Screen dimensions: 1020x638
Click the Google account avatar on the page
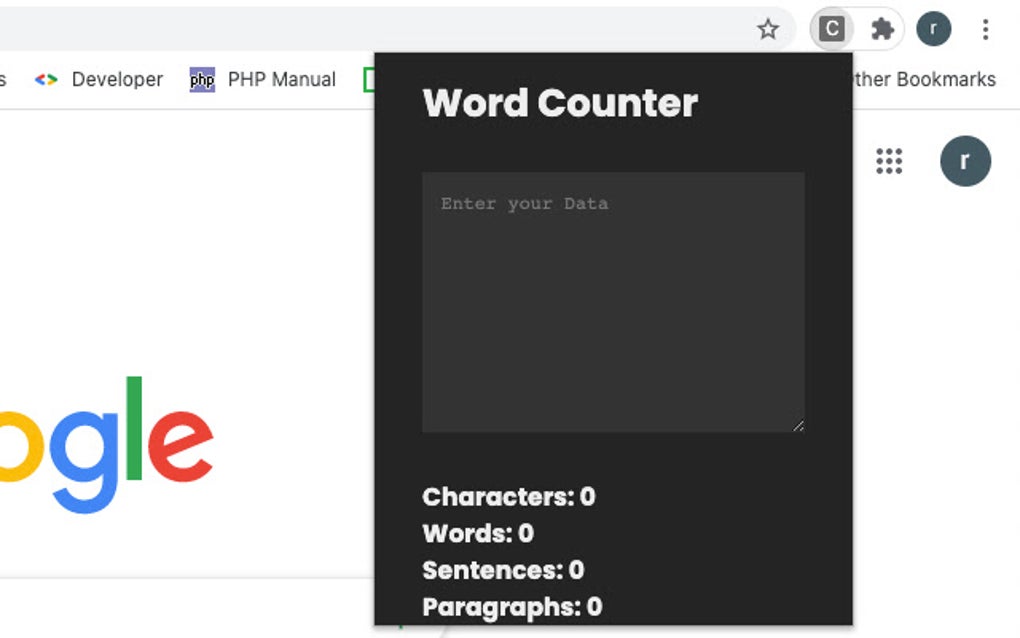965,161
